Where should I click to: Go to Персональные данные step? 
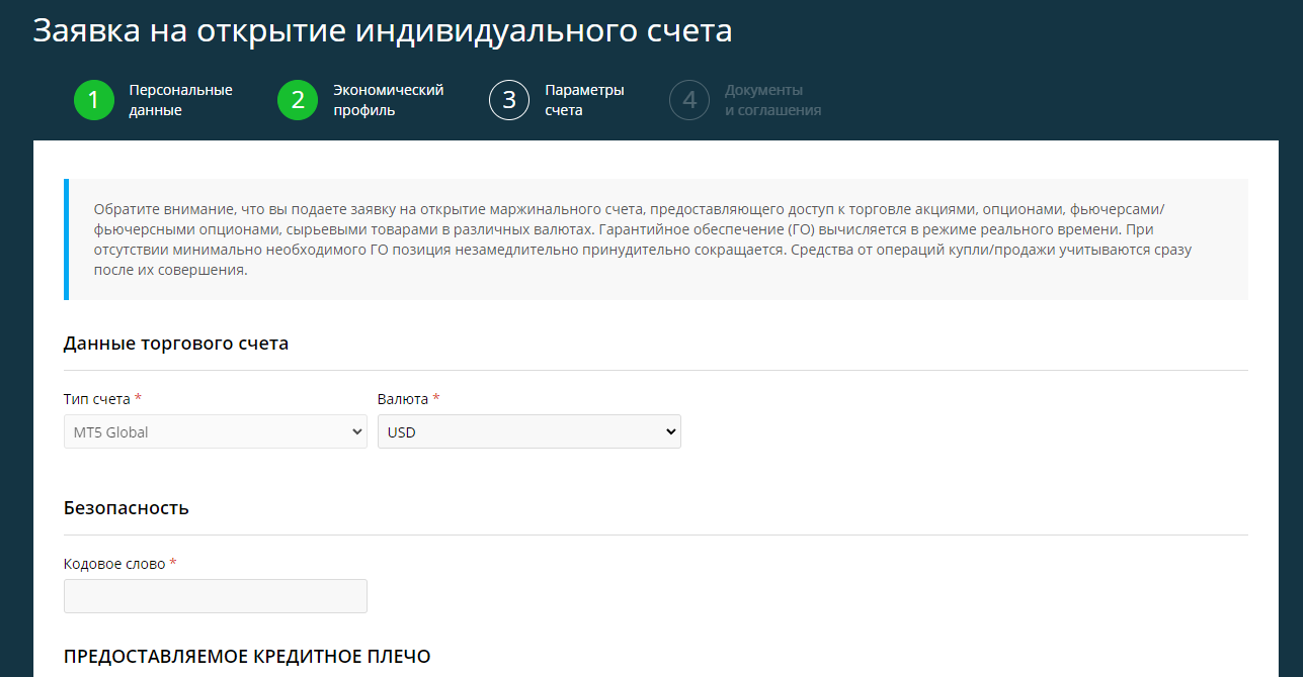pyautogui.click(x=180, y=100)
